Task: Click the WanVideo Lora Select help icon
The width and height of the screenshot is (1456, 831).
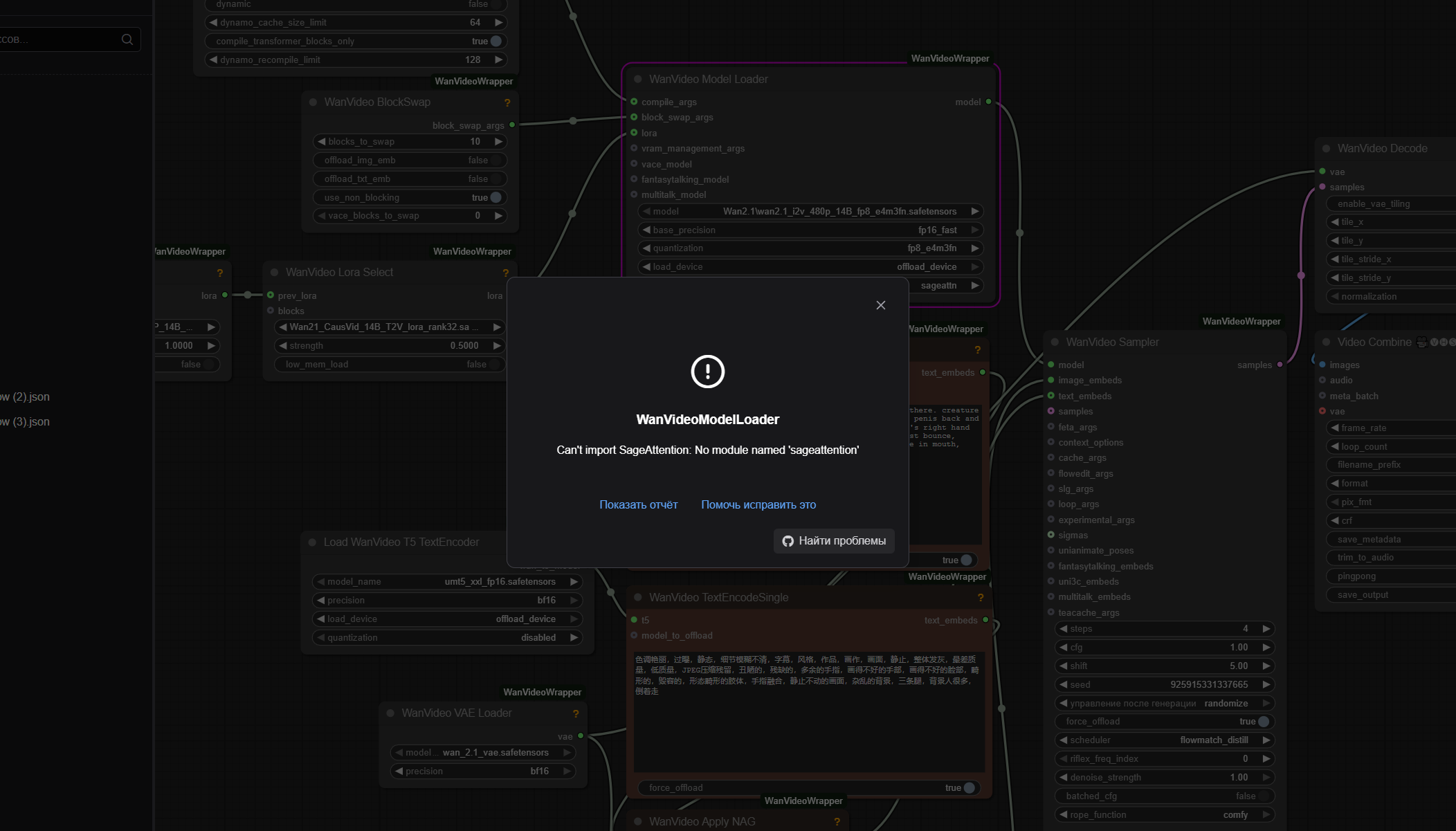Action: (x=505, y=273)
